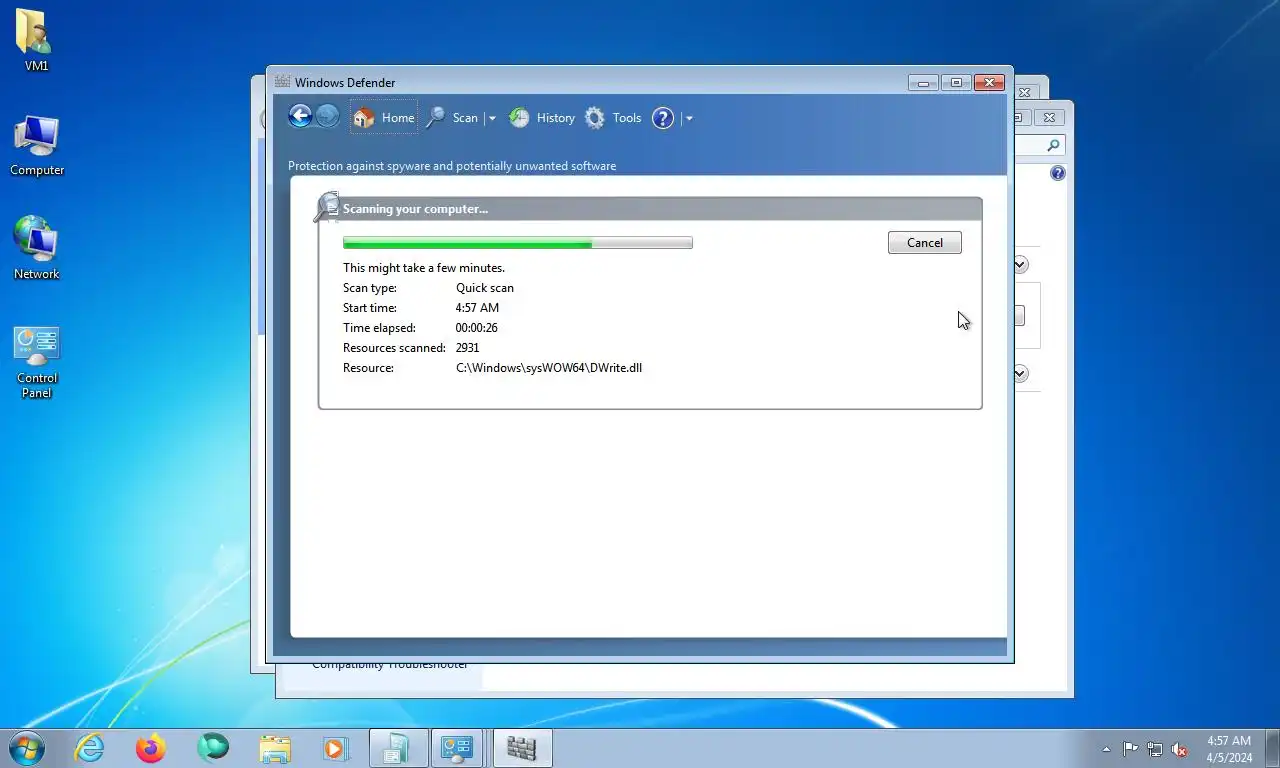The height and width of the screenshot is (768, 1280).
Task: Click the green scan progress bar
Action: point(517,243)
